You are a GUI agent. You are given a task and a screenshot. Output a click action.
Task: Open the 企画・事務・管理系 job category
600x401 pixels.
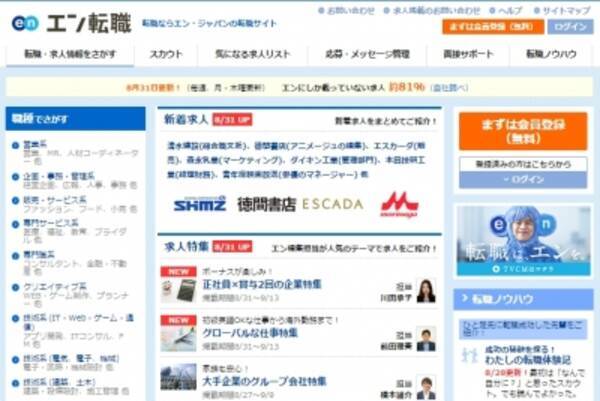pos(59,176)
